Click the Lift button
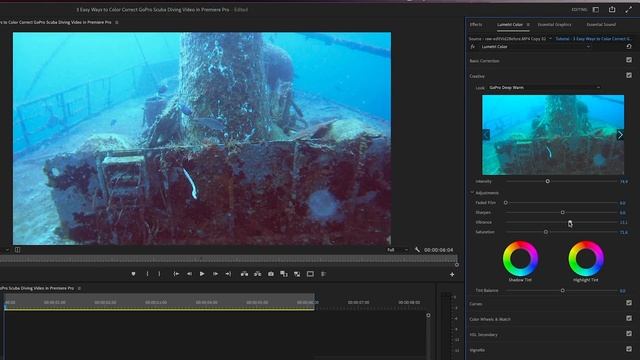The height and width of the screenshot is (360, 640). 244,274
